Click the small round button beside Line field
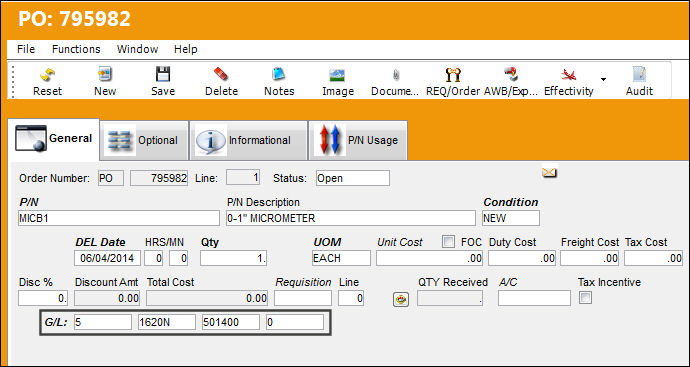This screenshot has height=367, width=690. click(400, 299)
